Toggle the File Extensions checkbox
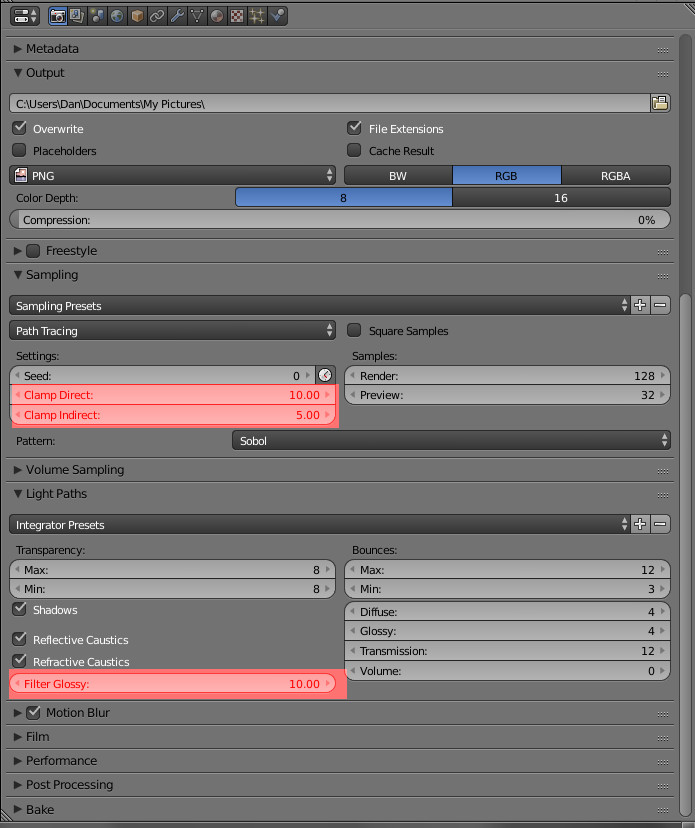The image size is (695, 828). 354,128
